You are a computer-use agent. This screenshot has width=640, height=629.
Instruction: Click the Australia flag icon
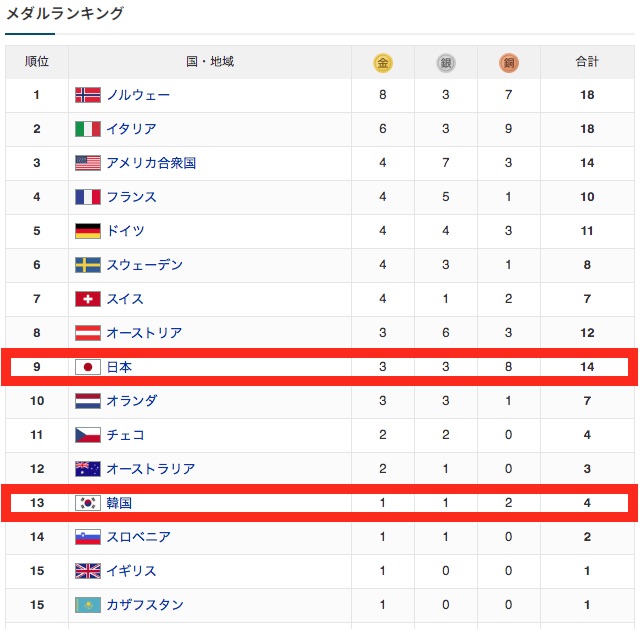pyautogui.click(x=88, y=469)
